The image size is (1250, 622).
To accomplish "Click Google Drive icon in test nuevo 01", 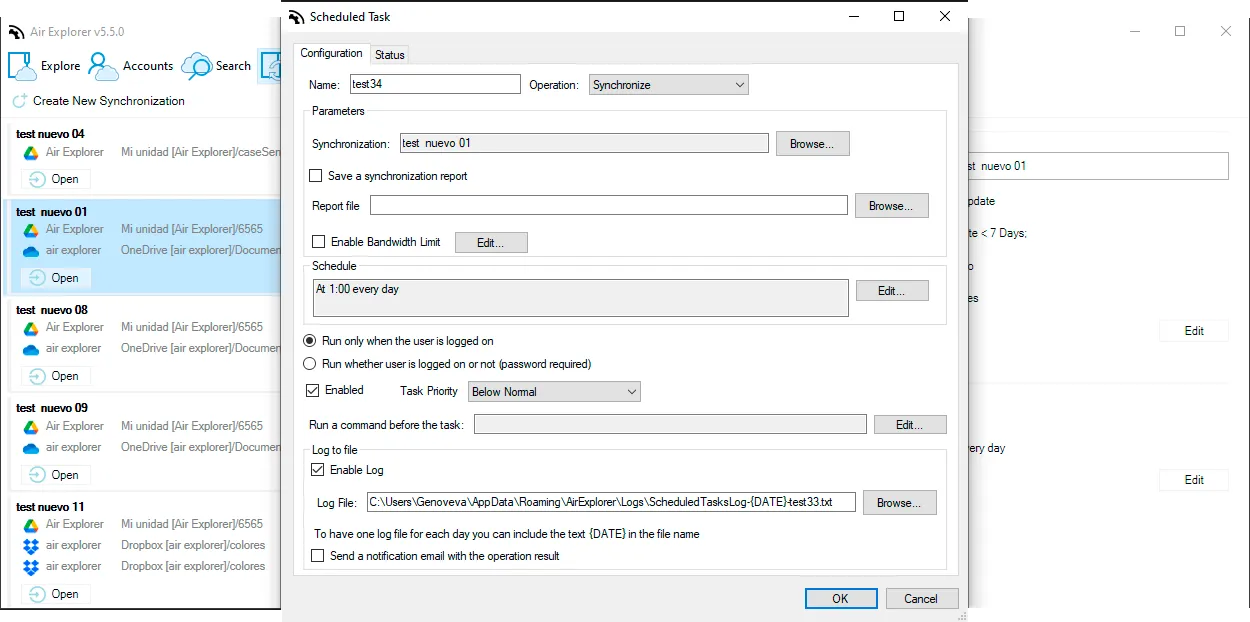I will click(x=31, y=230).
